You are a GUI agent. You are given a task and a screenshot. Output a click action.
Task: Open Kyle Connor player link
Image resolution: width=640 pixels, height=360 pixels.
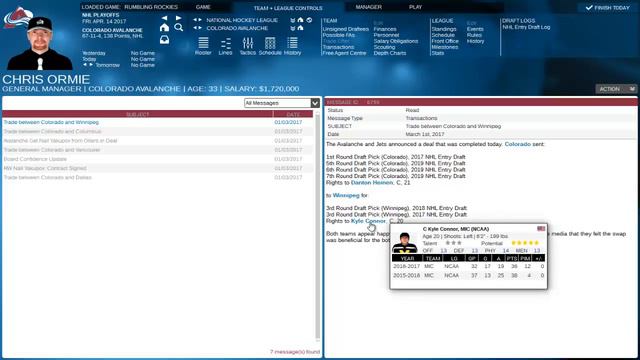[x=368, y=221]
